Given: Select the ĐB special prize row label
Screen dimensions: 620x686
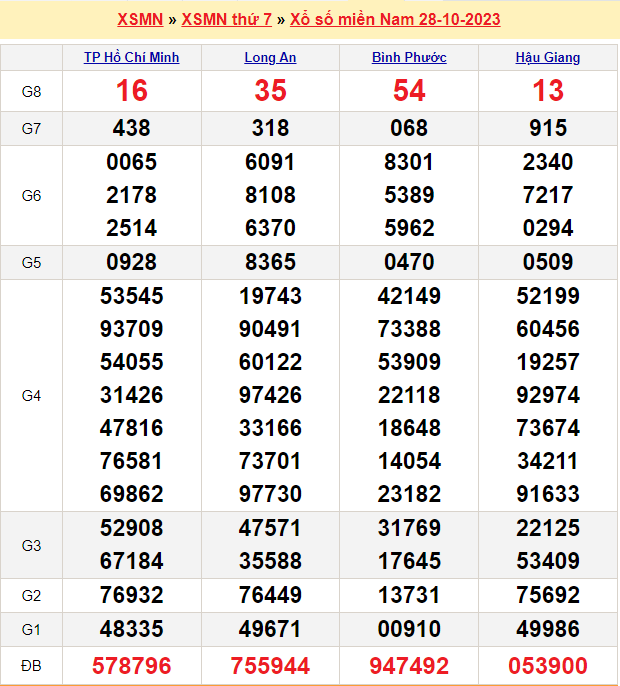Looking at the screenshot, I should click(x=31, y=665).
